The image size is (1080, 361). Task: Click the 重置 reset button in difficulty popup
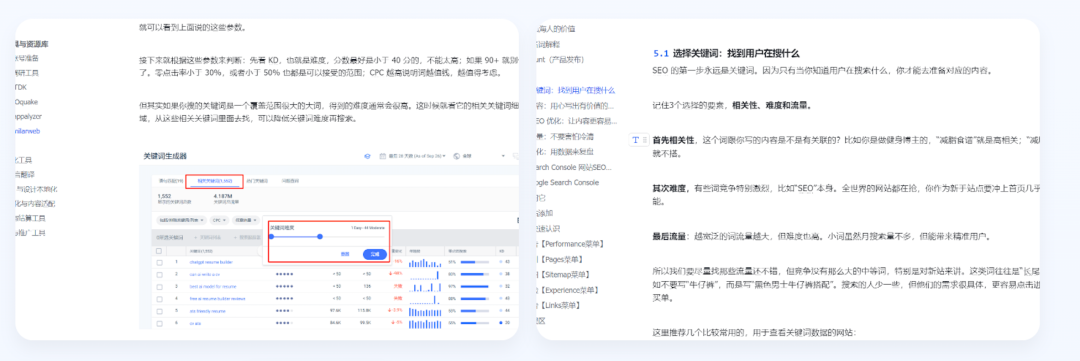345,254
